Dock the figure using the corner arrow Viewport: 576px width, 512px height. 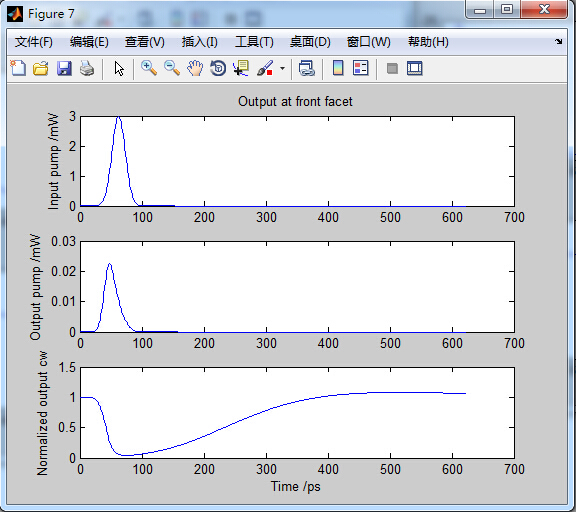pyautogui.click(x=558, y=42)
